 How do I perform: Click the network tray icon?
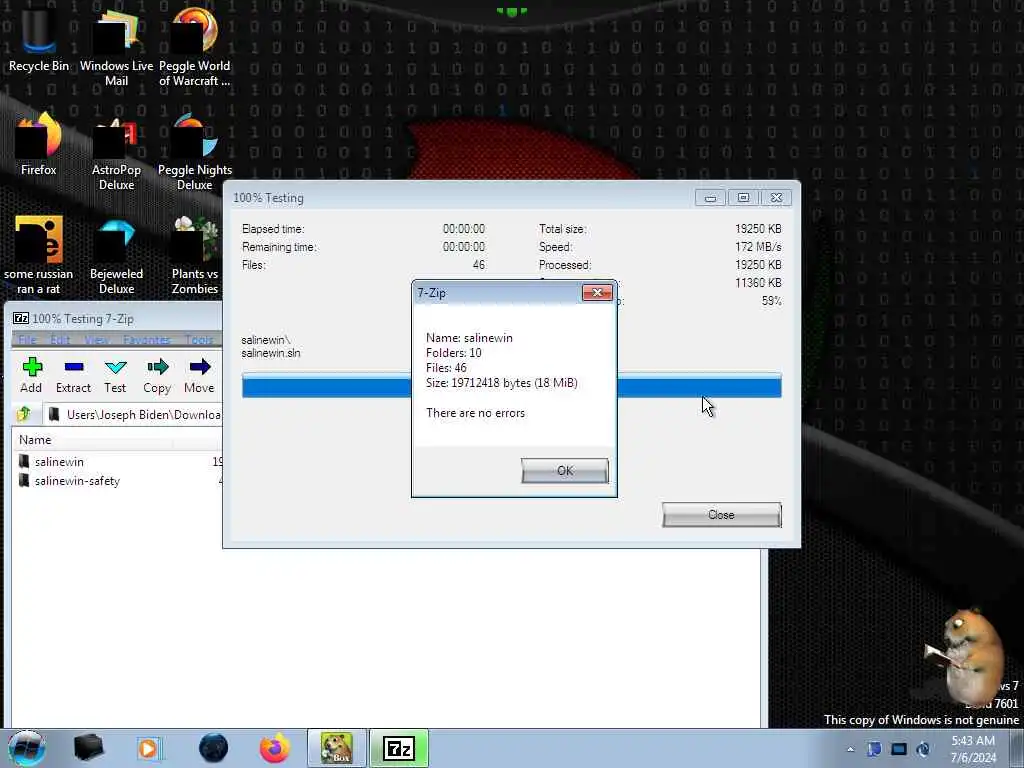click(x=899, y=749)
